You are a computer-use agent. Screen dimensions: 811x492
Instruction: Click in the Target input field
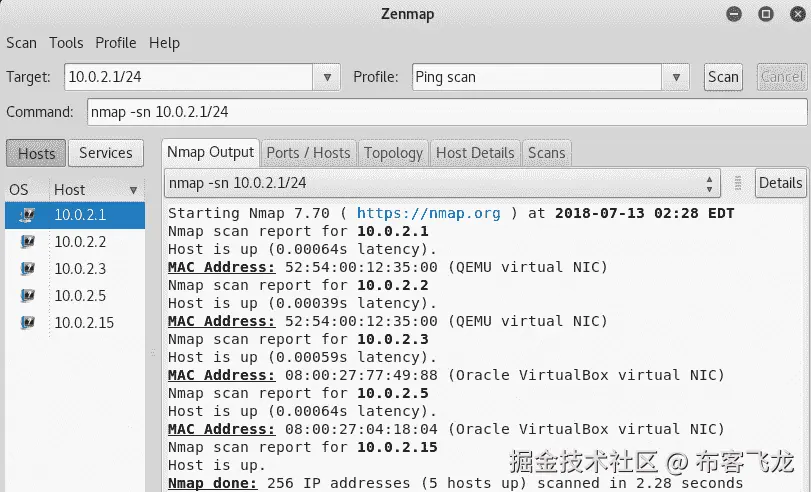click(189, 77)
